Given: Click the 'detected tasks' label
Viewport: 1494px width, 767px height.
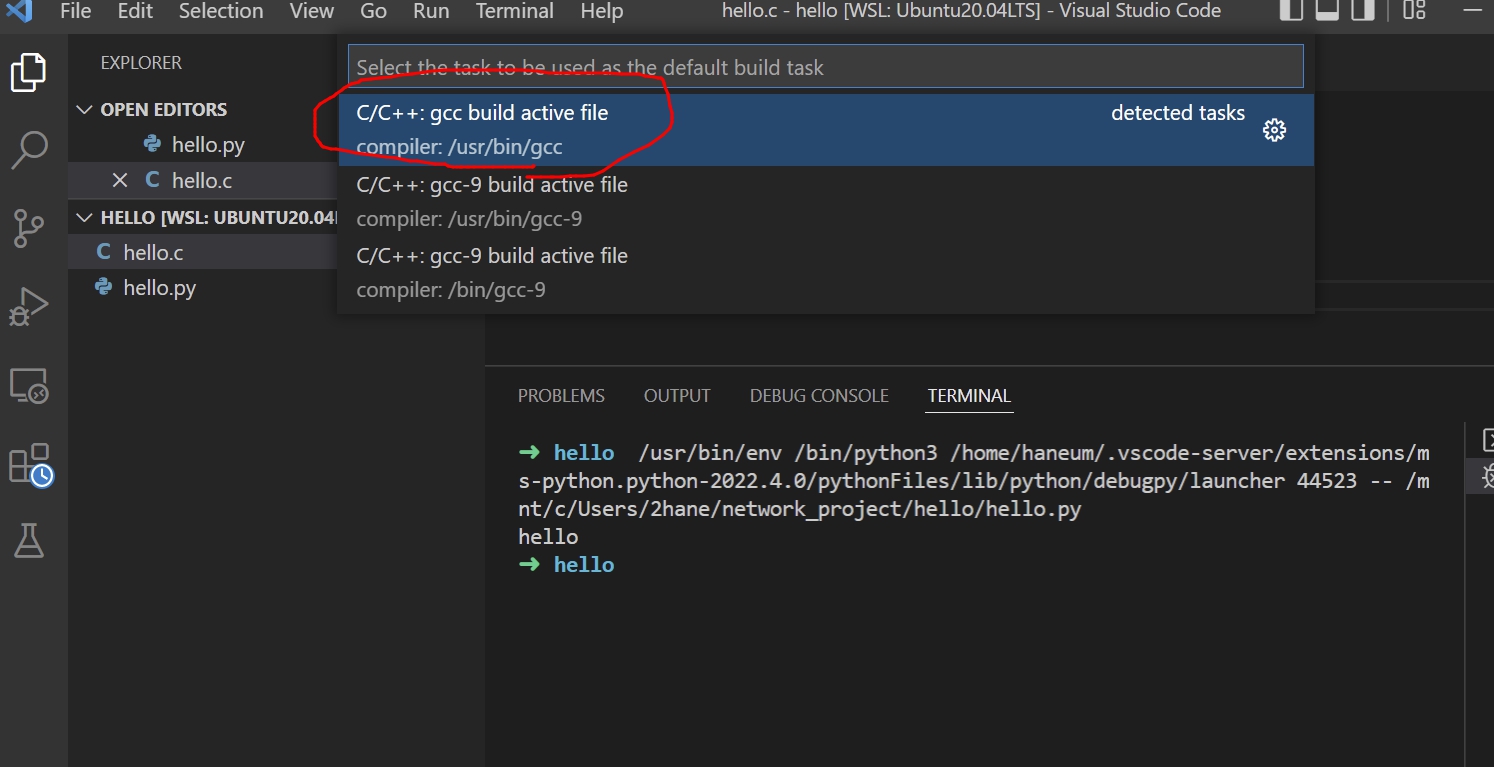Looking at the screenshot, I should 1178,113.
